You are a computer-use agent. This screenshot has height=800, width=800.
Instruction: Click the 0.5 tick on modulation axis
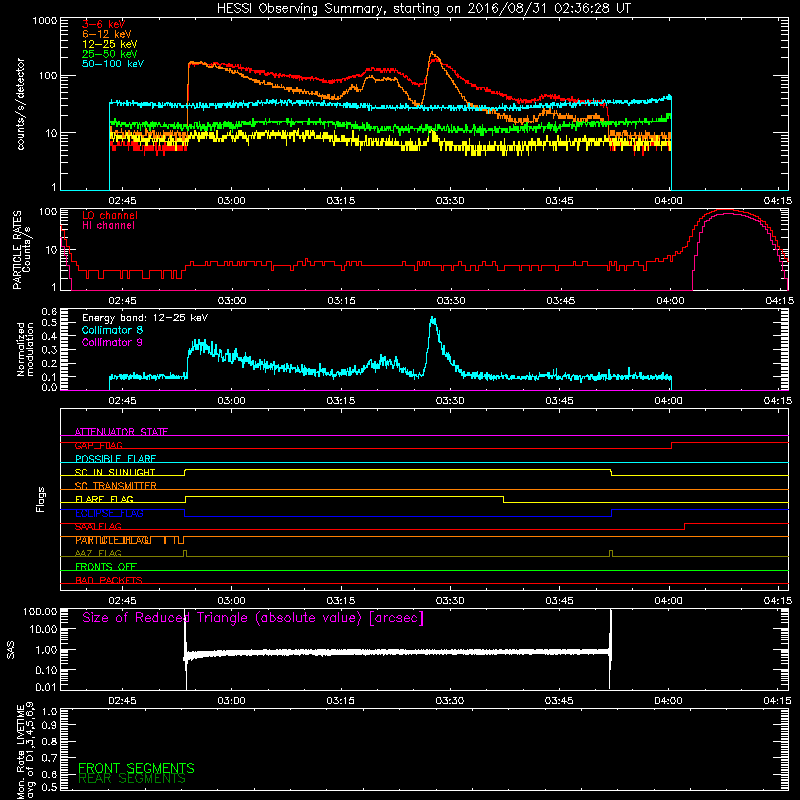tap(50, 323)
